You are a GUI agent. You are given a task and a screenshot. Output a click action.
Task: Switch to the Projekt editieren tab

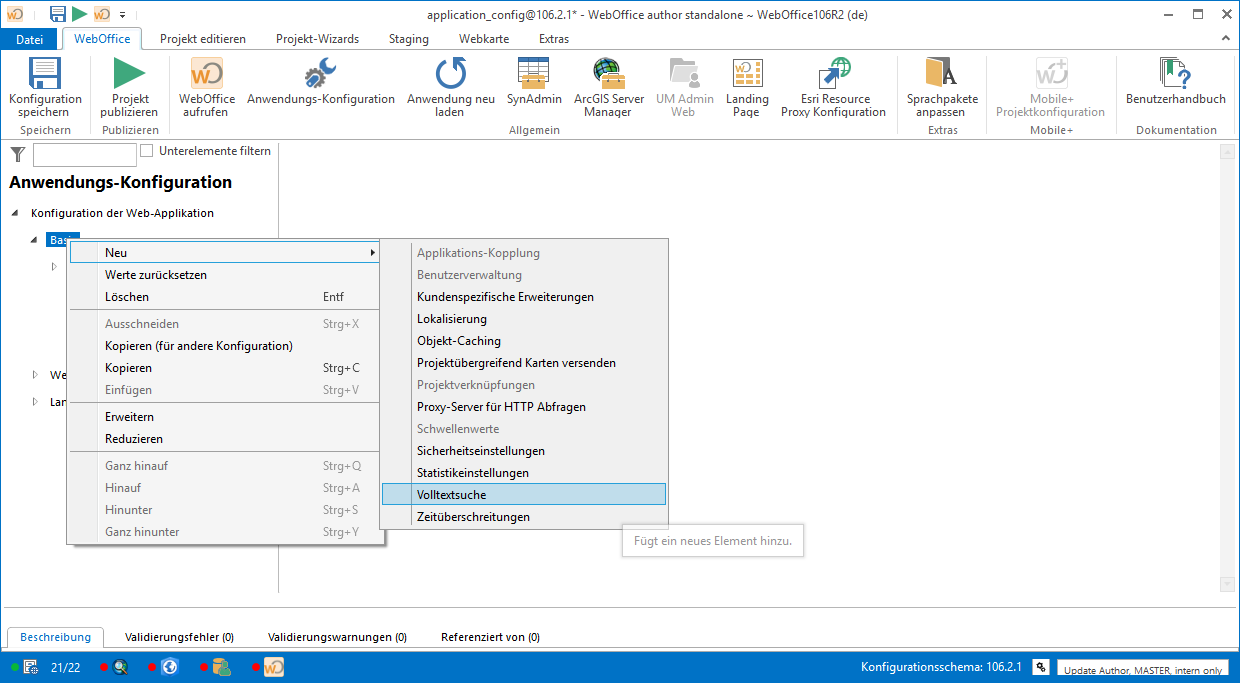202,39
